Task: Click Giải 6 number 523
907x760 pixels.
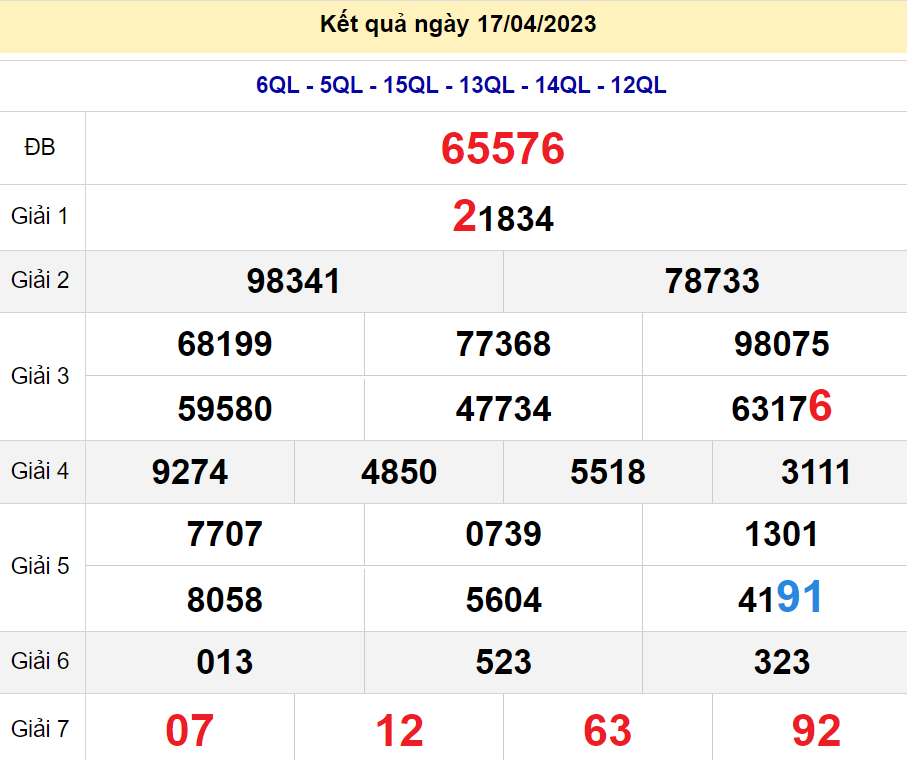Action: [x=503, y=662]
